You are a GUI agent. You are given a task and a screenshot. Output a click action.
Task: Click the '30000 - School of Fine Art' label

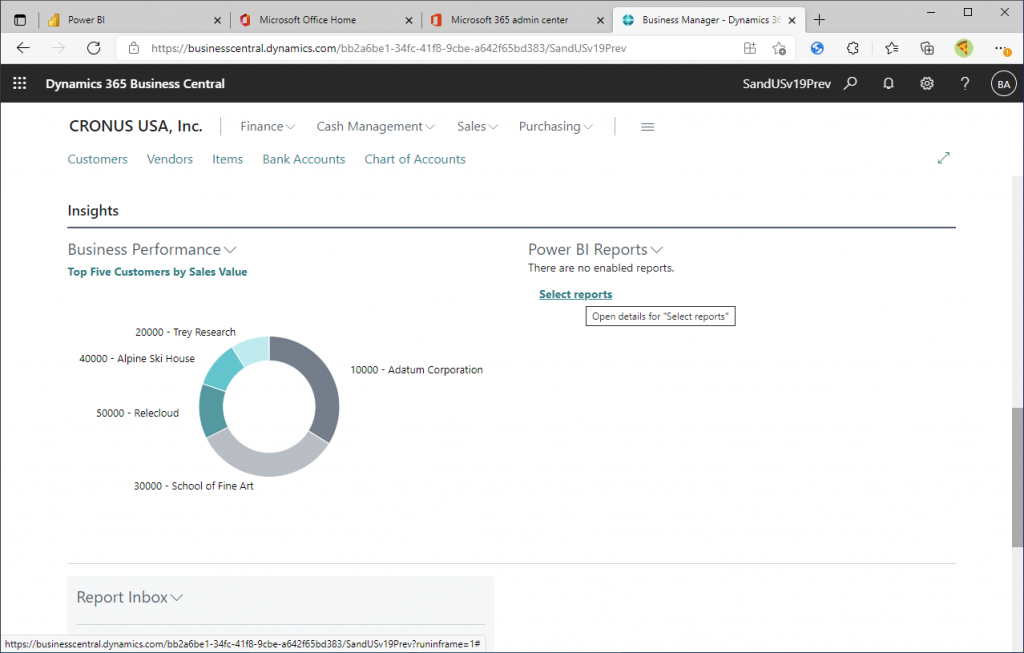coord(194,486)
